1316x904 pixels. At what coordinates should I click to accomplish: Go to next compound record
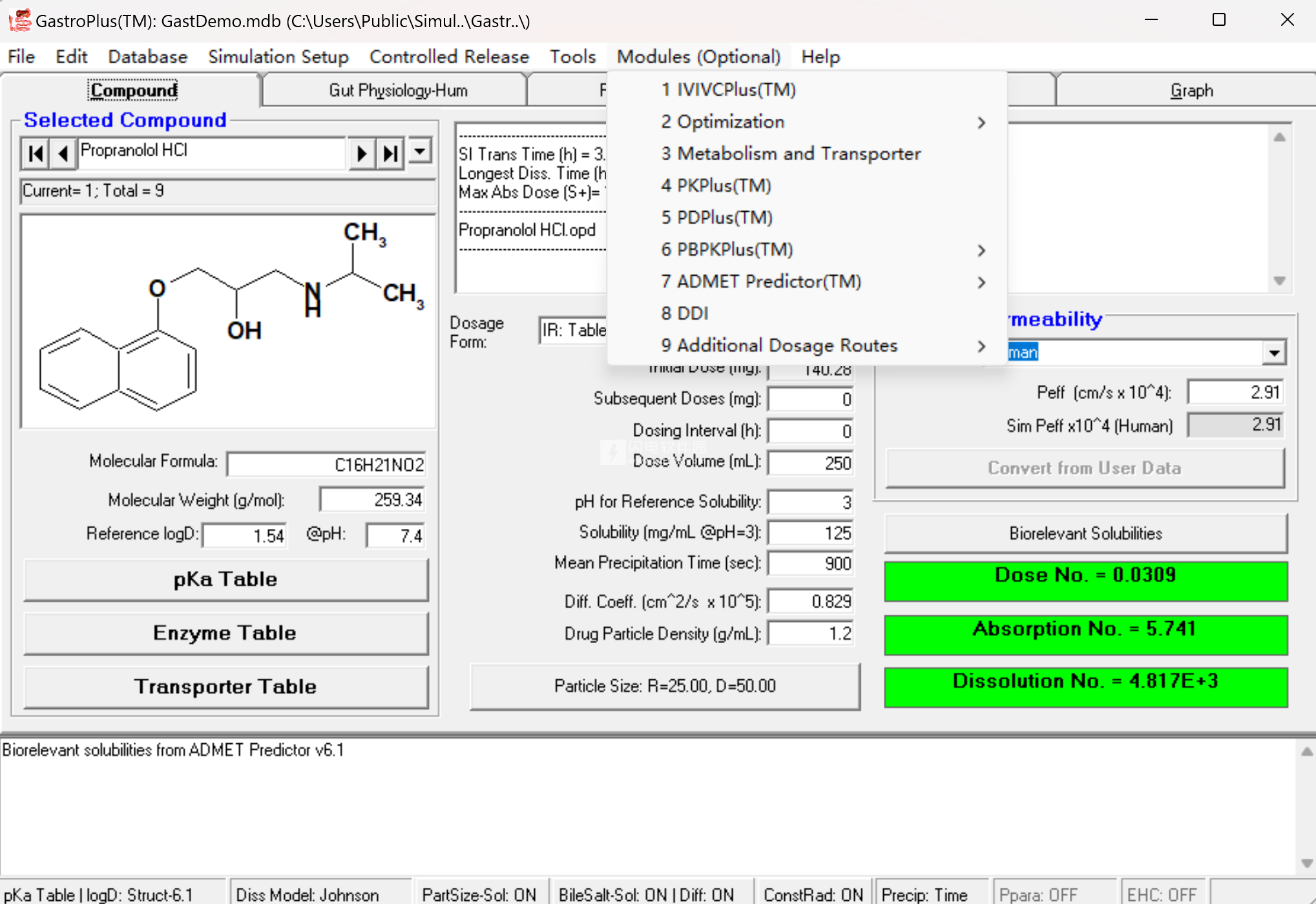362,154
